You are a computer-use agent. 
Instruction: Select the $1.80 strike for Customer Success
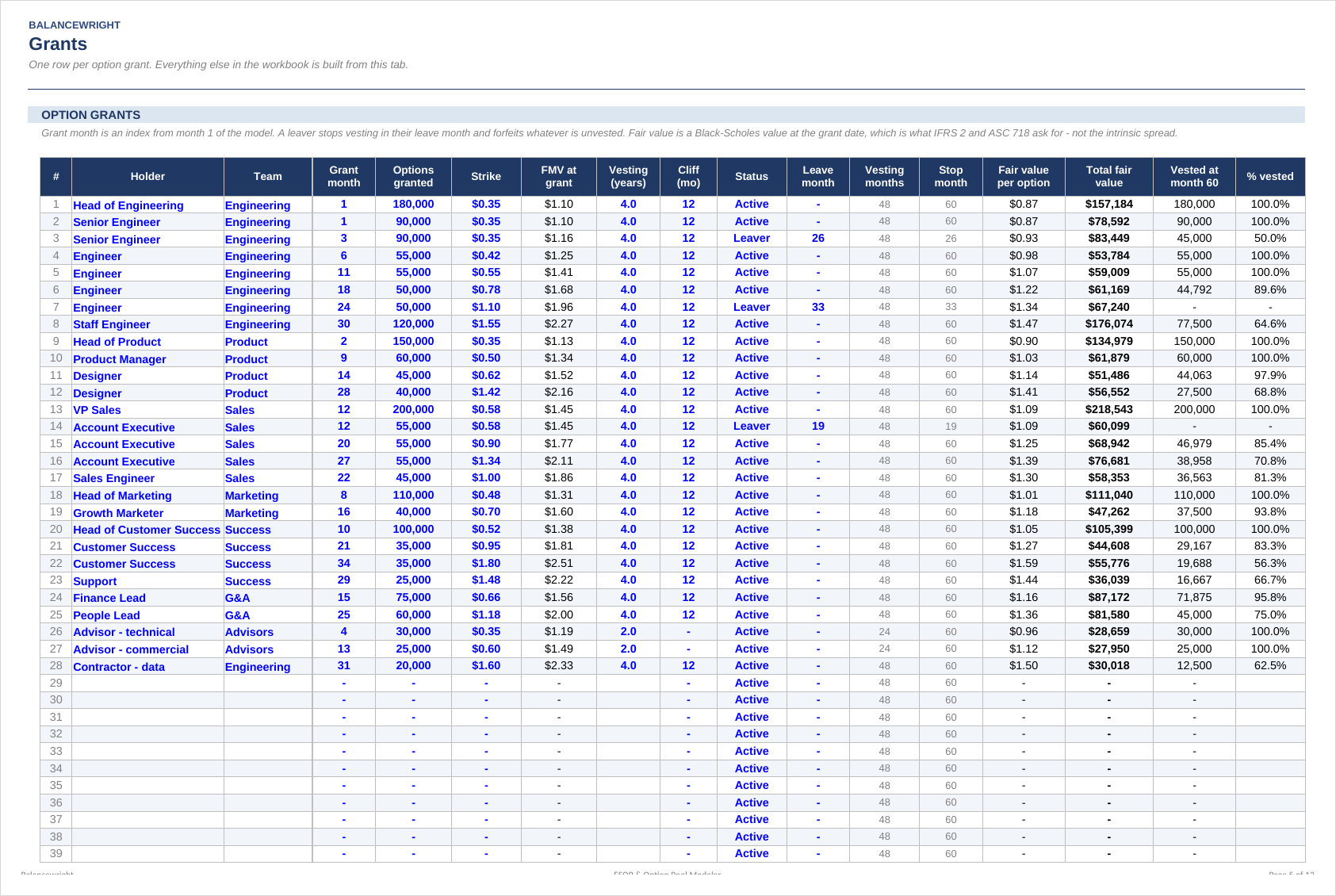(x=486, y=564)
